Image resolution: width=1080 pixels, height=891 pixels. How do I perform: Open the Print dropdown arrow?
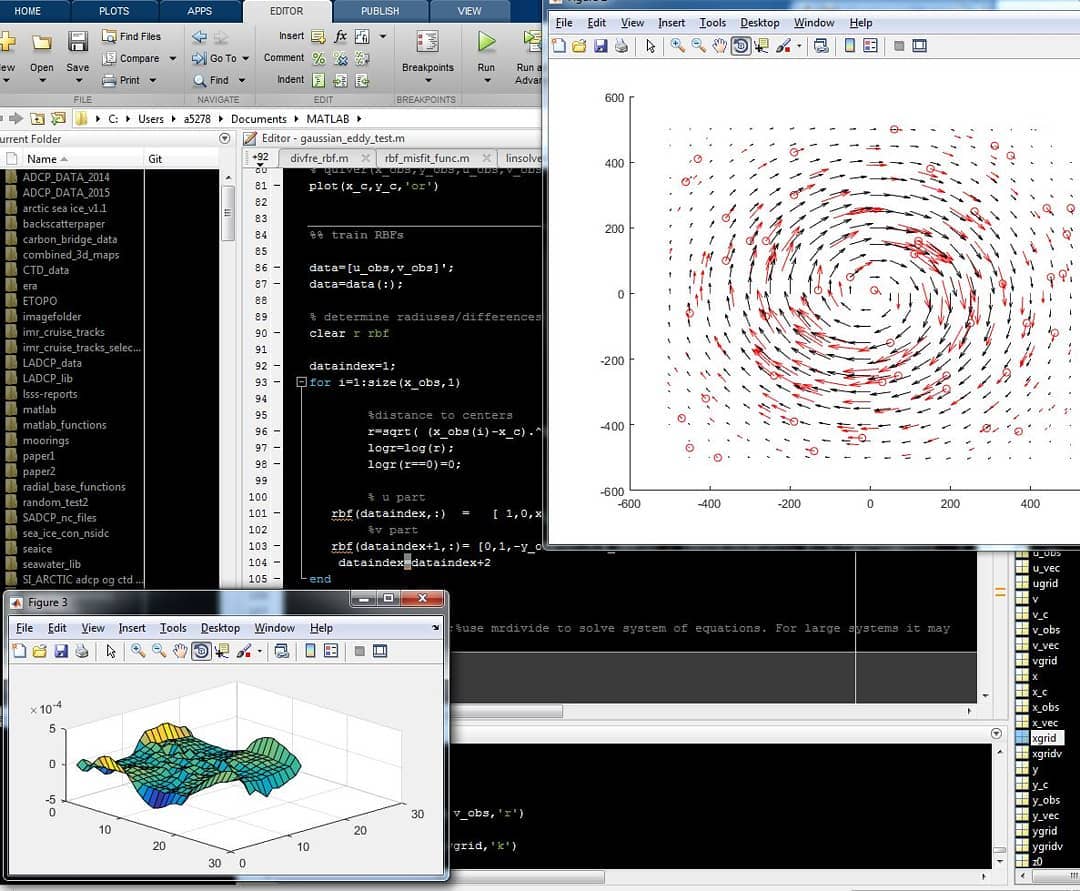153,81
